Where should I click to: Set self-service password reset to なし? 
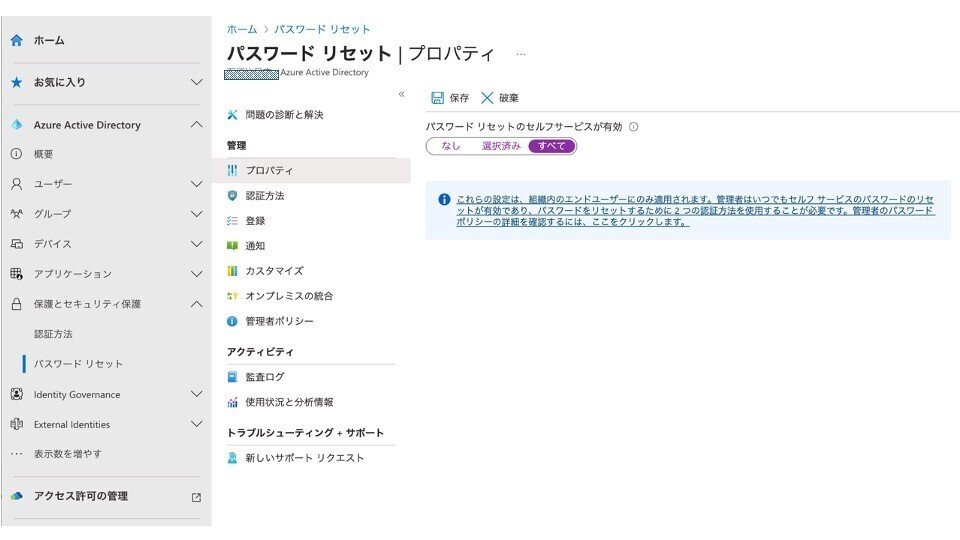[x=451, y=146]
